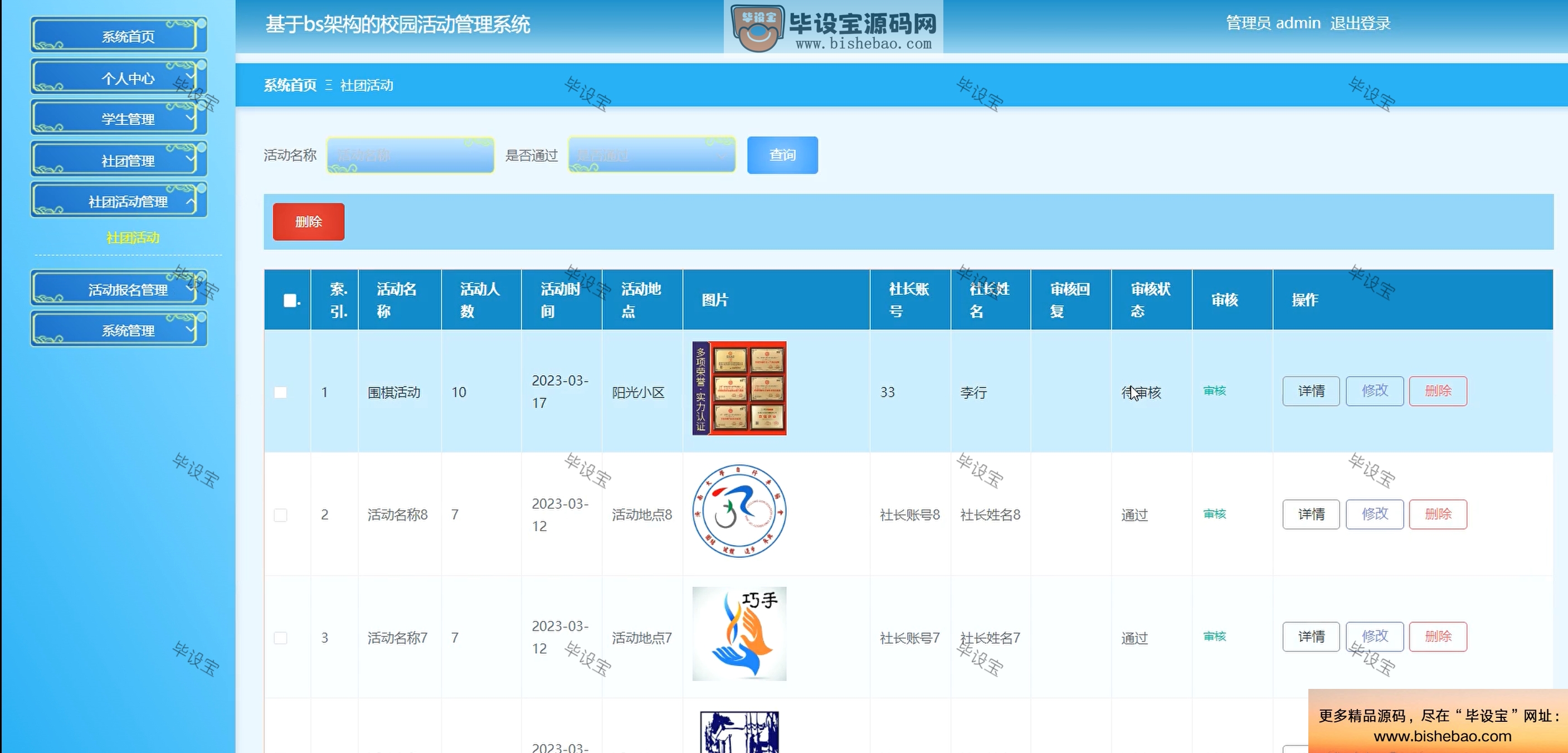Click the red batch 删除 button
1568x753 pixels.
309,222
